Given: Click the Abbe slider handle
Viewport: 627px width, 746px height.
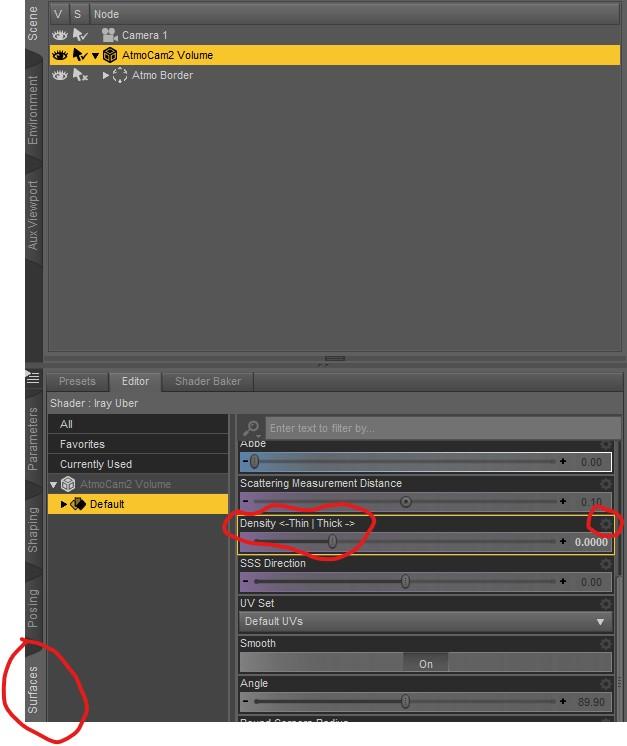Looking at the screenshot, I should tap(255, 461).
